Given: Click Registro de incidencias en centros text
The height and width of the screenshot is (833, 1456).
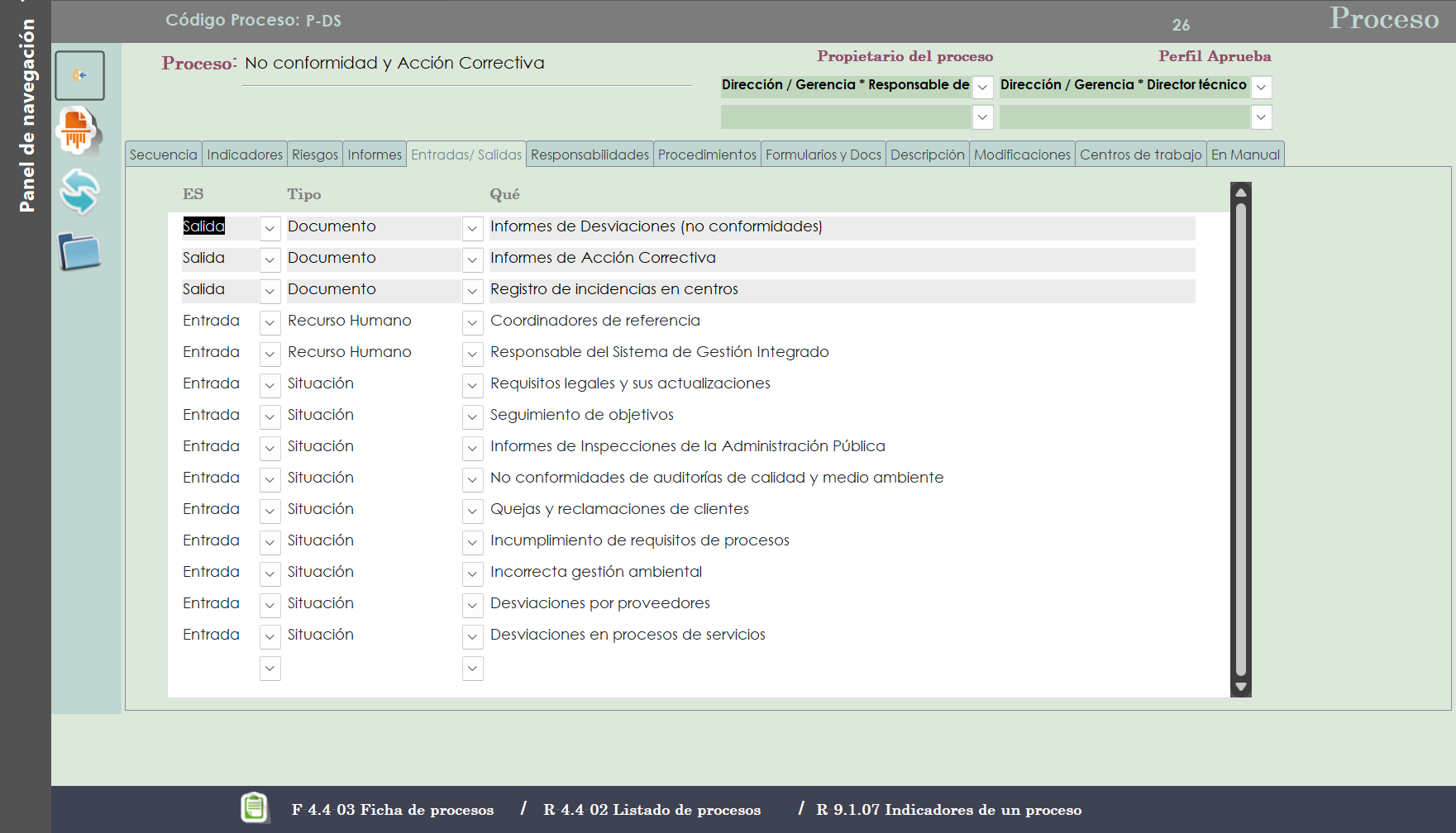Looking at the screenshot, I should [613, 289].
